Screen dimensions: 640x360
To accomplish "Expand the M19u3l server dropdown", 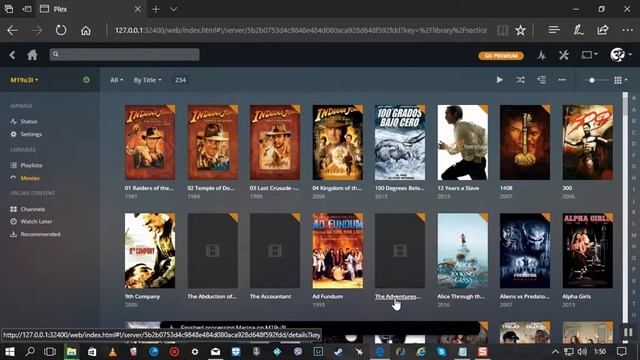I will click(x=24, y=80).
